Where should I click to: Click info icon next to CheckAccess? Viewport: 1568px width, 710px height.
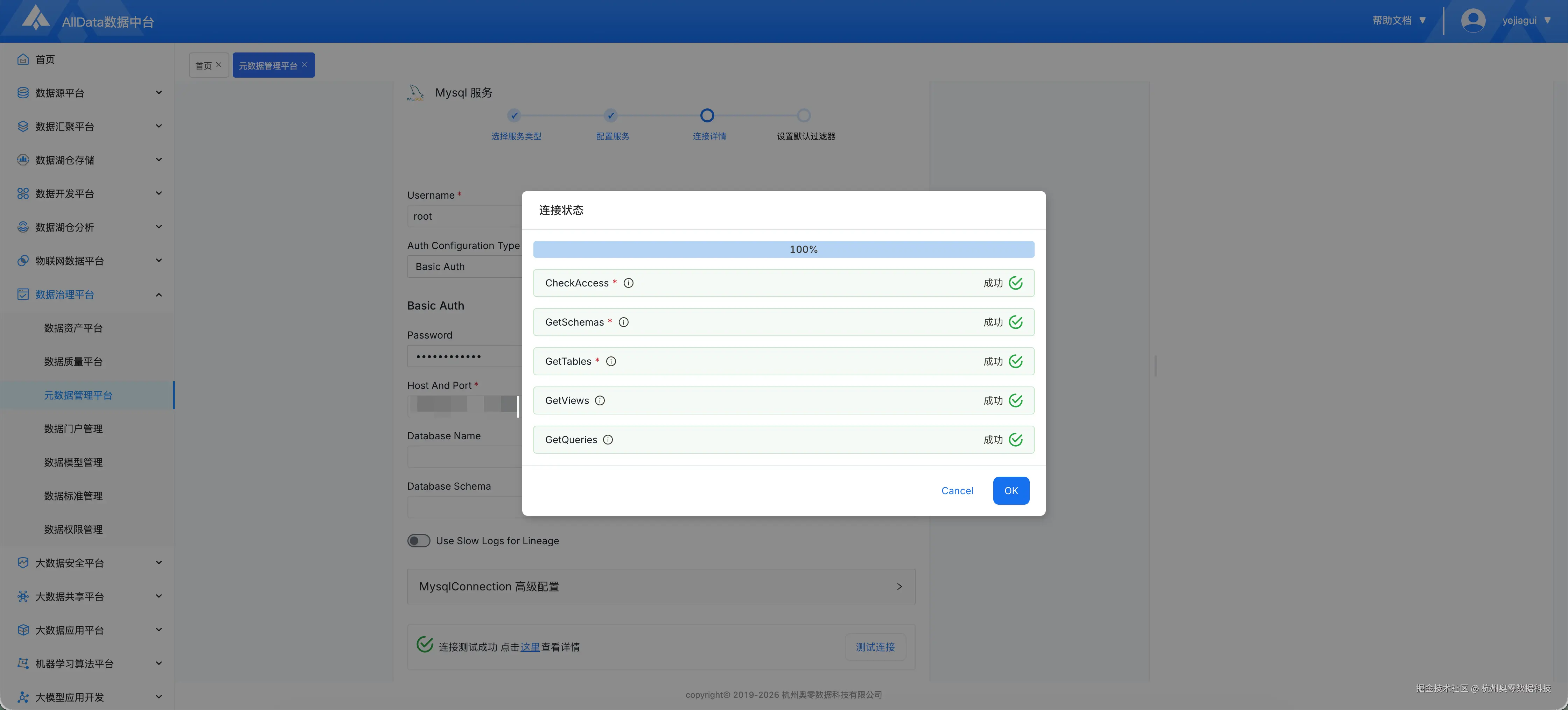click(629, 283)
